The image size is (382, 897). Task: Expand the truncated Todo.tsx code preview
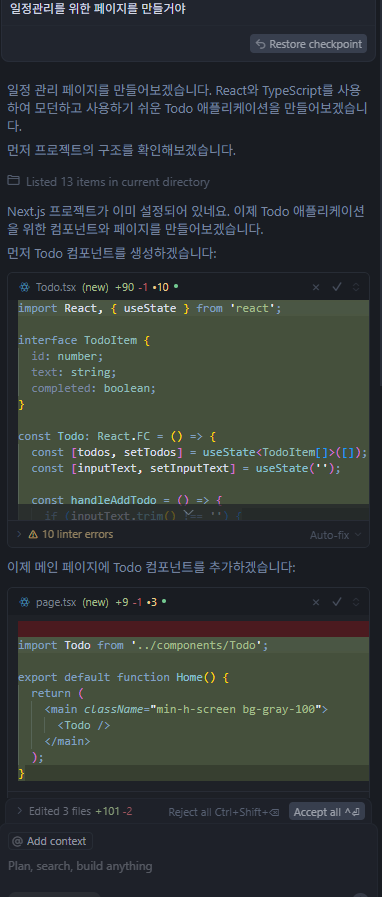pos(189,513)
